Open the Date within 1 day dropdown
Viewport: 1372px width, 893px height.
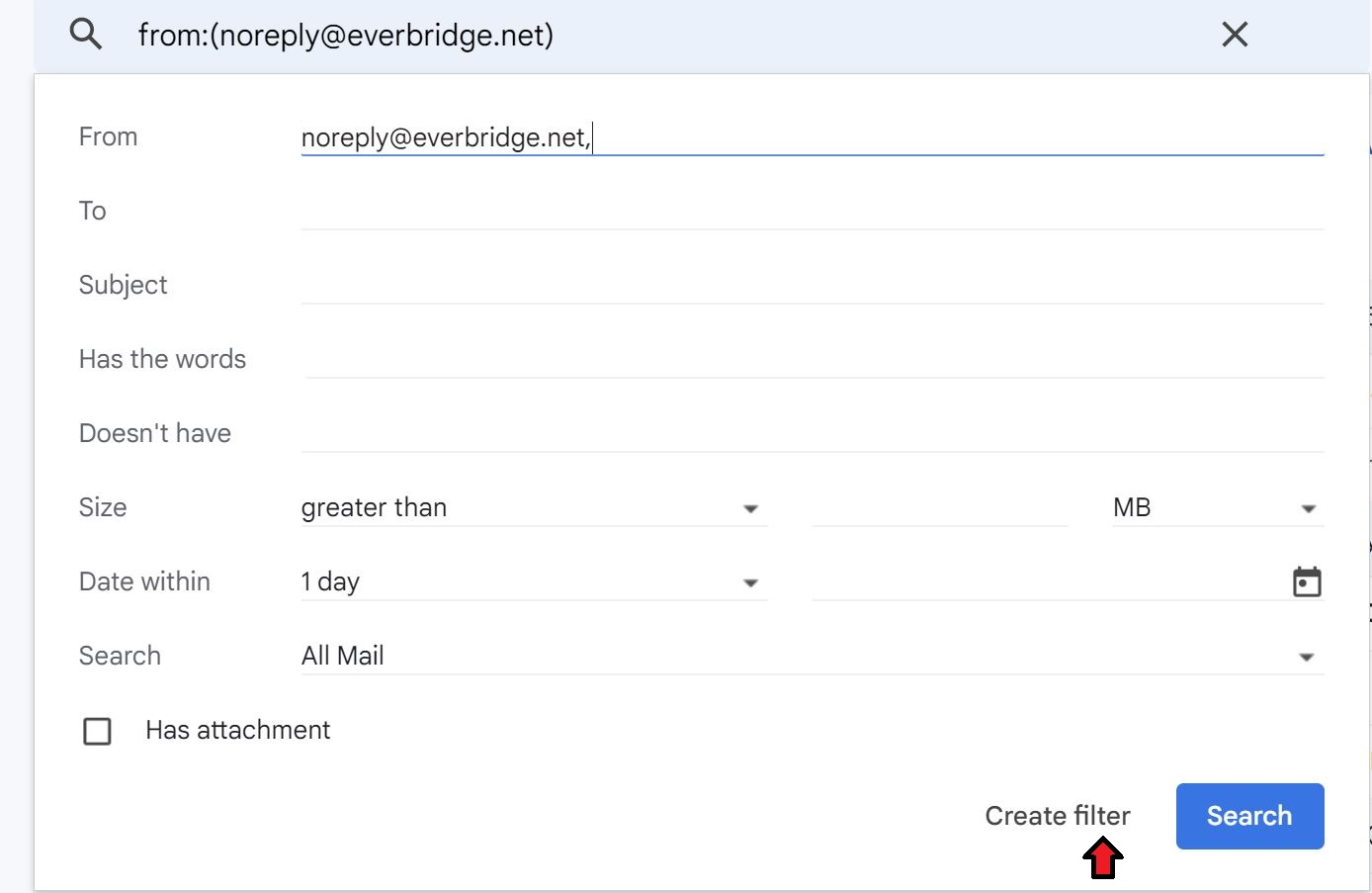534,581
